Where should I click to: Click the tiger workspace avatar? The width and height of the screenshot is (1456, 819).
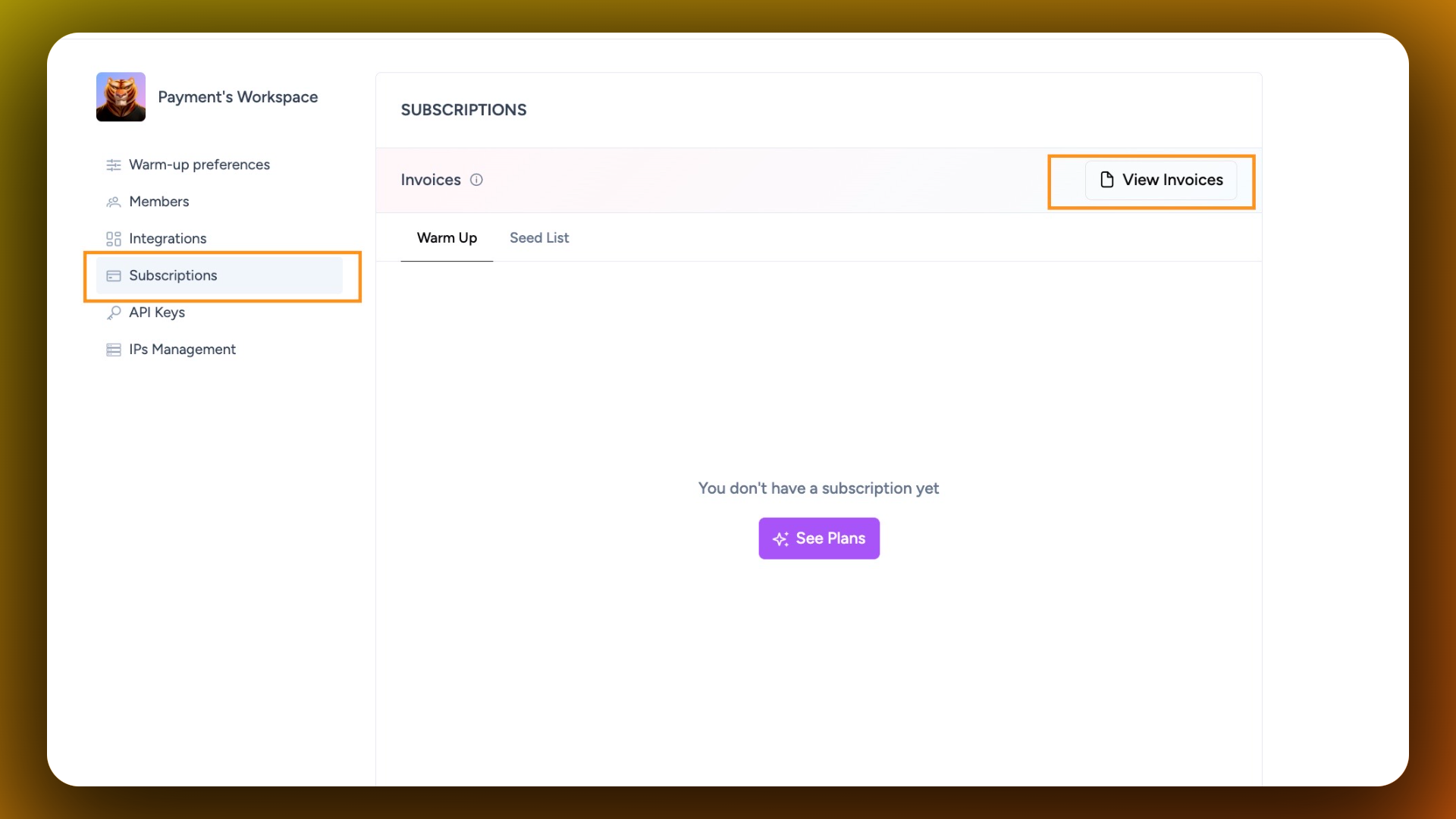point(121,97)
